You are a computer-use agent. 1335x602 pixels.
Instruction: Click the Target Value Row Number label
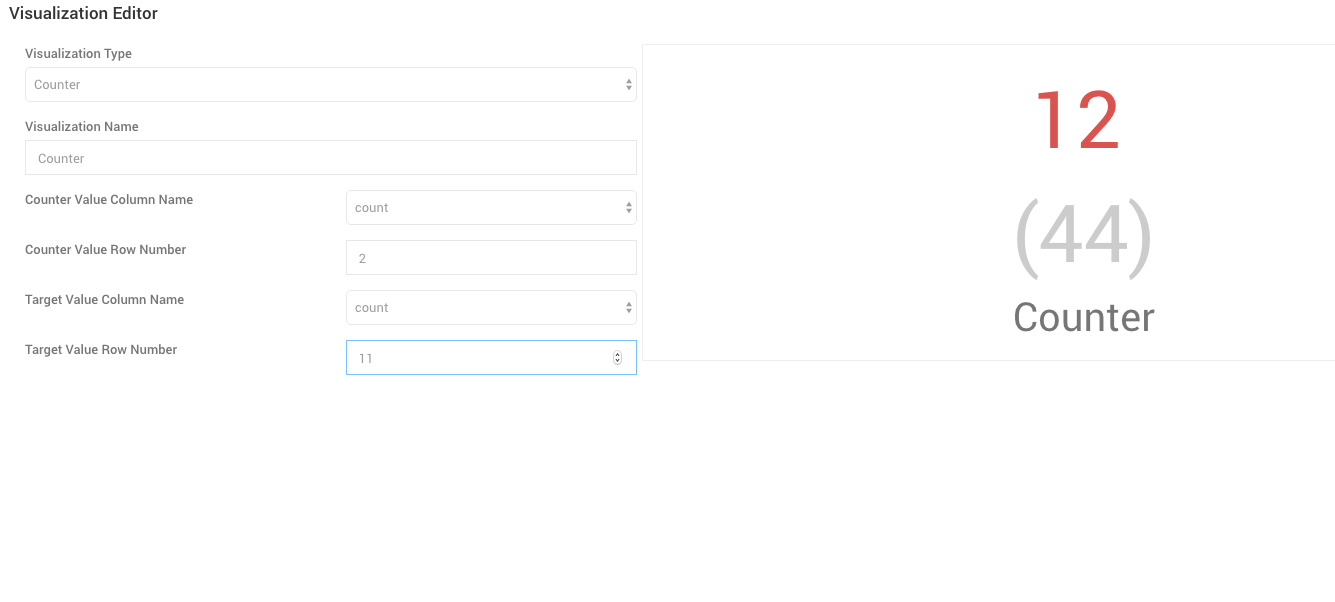click(101, 350)
